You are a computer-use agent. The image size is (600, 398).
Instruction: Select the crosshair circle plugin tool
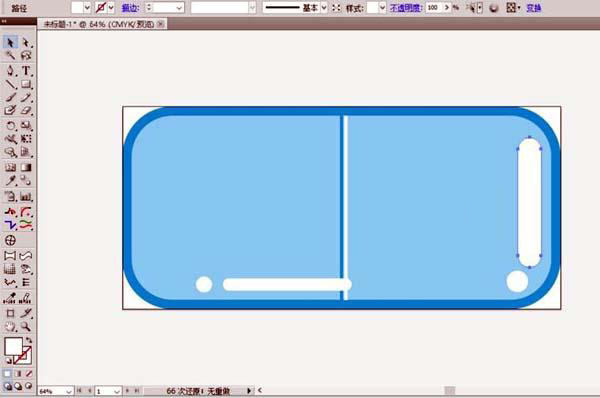click(x=10, y=240)
